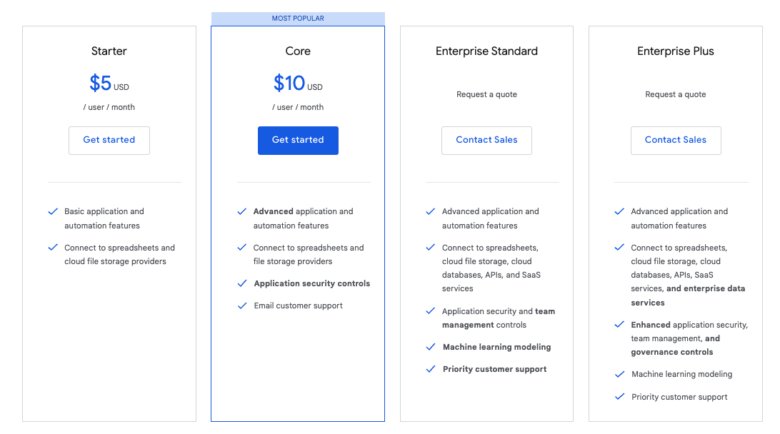Image resolution: width=780 pixels, height=434 pixels.
Task: Click checkmark beside Machine learning modeling in Enterprise Plus
Action: 619,374
